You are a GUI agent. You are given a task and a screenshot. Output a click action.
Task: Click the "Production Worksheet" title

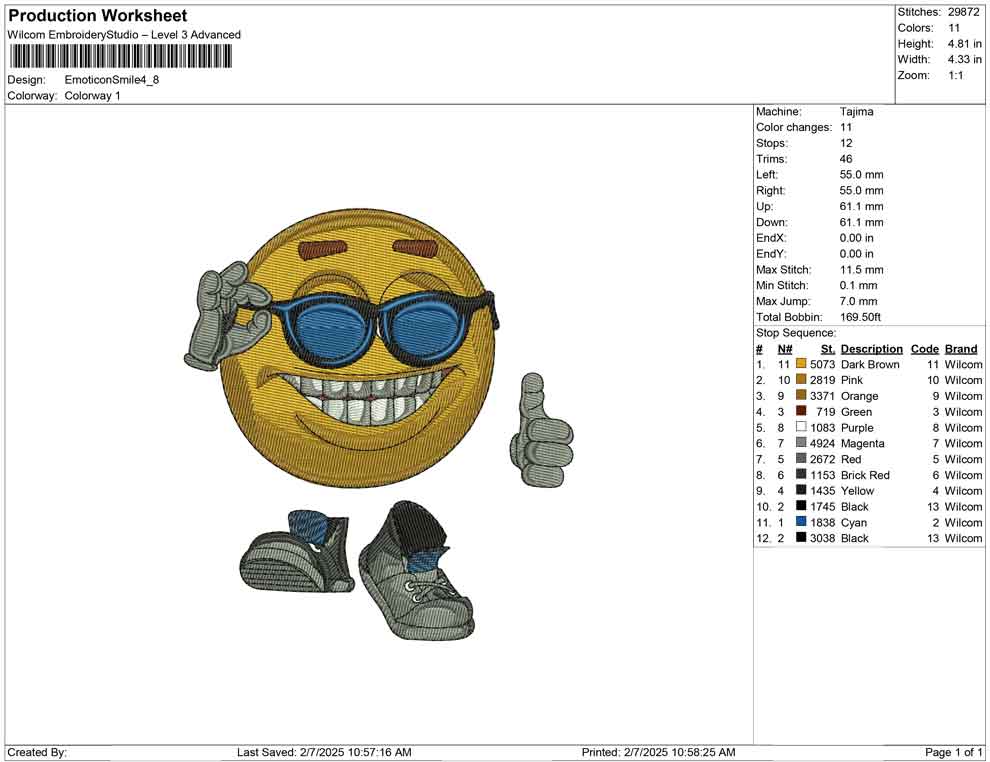pyautogui.click(x=98, y=16)
